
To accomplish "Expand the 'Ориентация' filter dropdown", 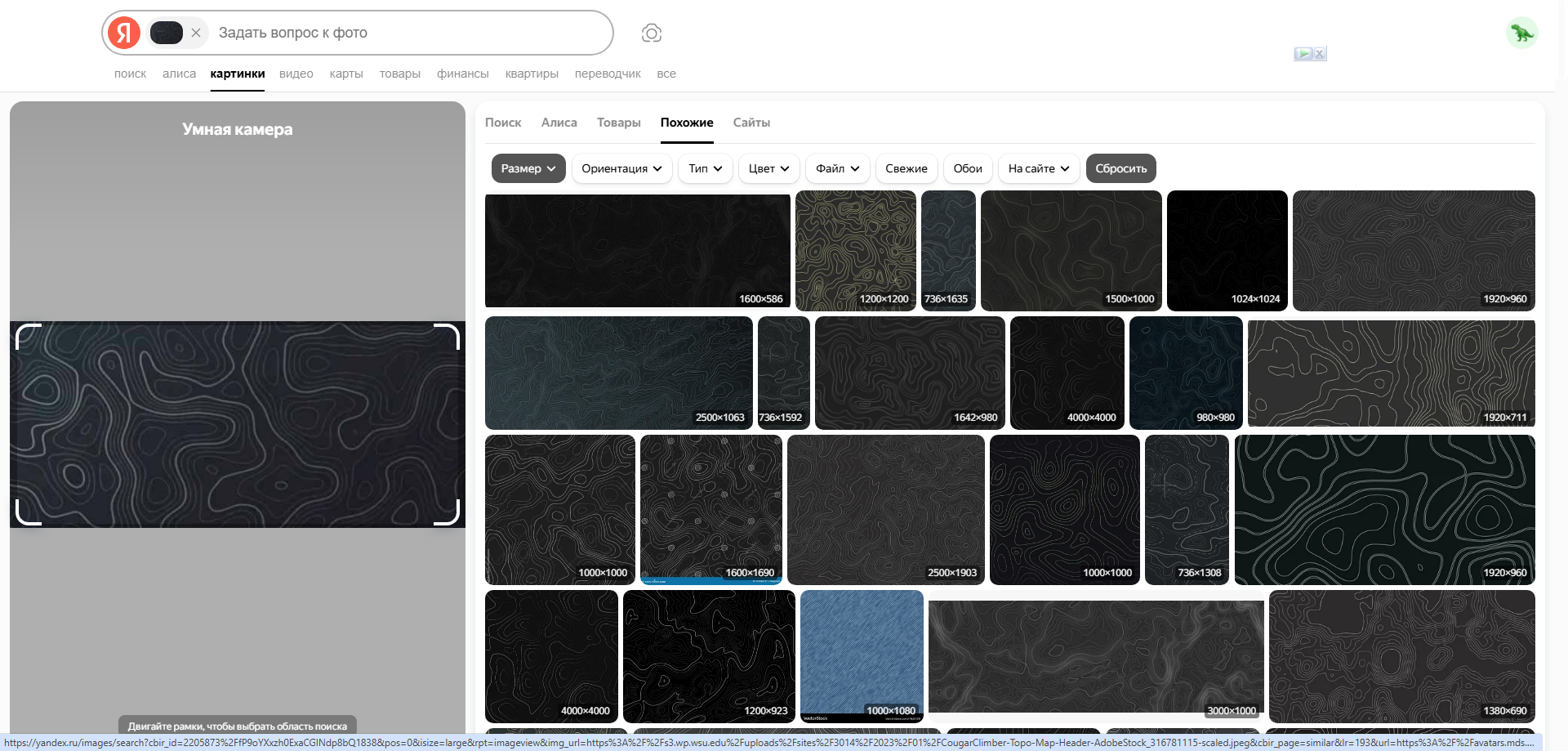I will click(622, 168).
